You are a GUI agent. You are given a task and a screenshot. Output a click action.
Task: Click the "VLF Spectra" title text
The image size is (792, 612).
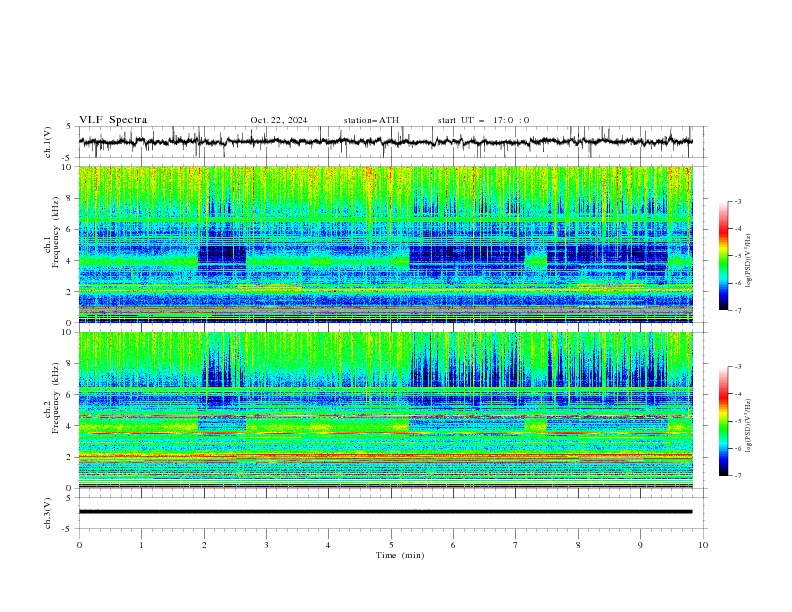click(113, 120)
